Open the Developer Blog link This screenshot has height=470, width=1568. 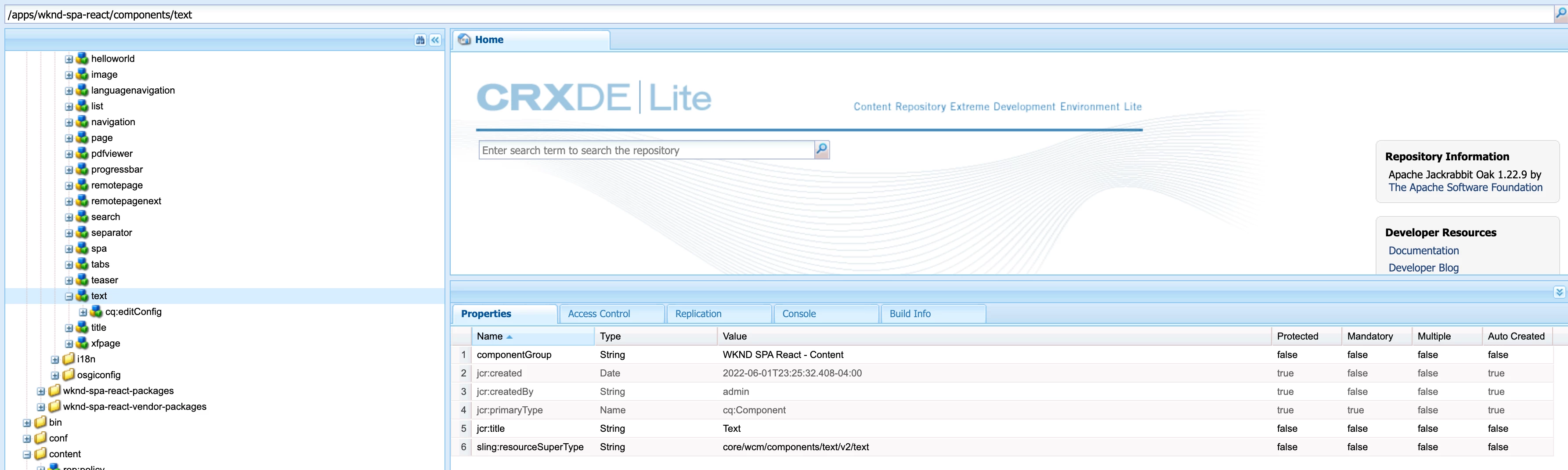(1423, 268)
